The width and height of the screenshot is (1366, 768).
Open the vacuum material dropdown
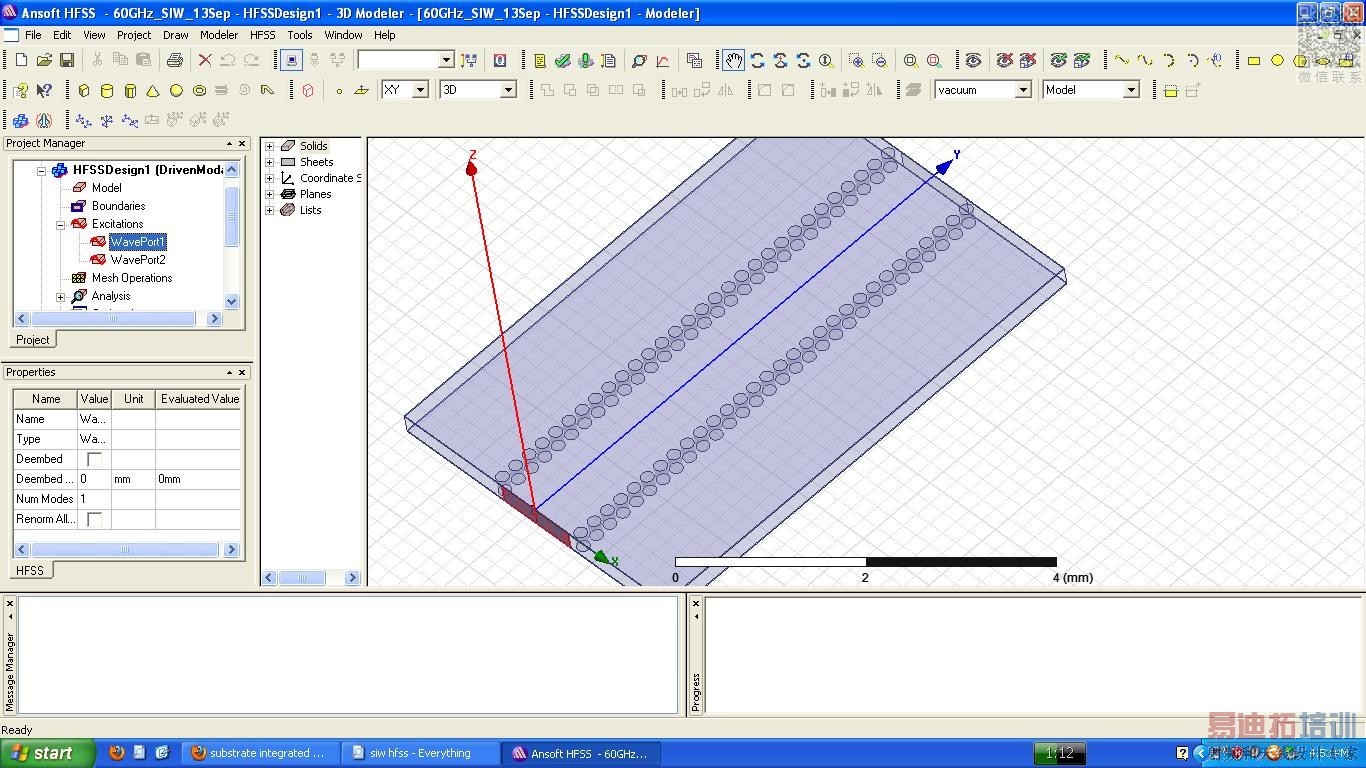[1023, 90]
